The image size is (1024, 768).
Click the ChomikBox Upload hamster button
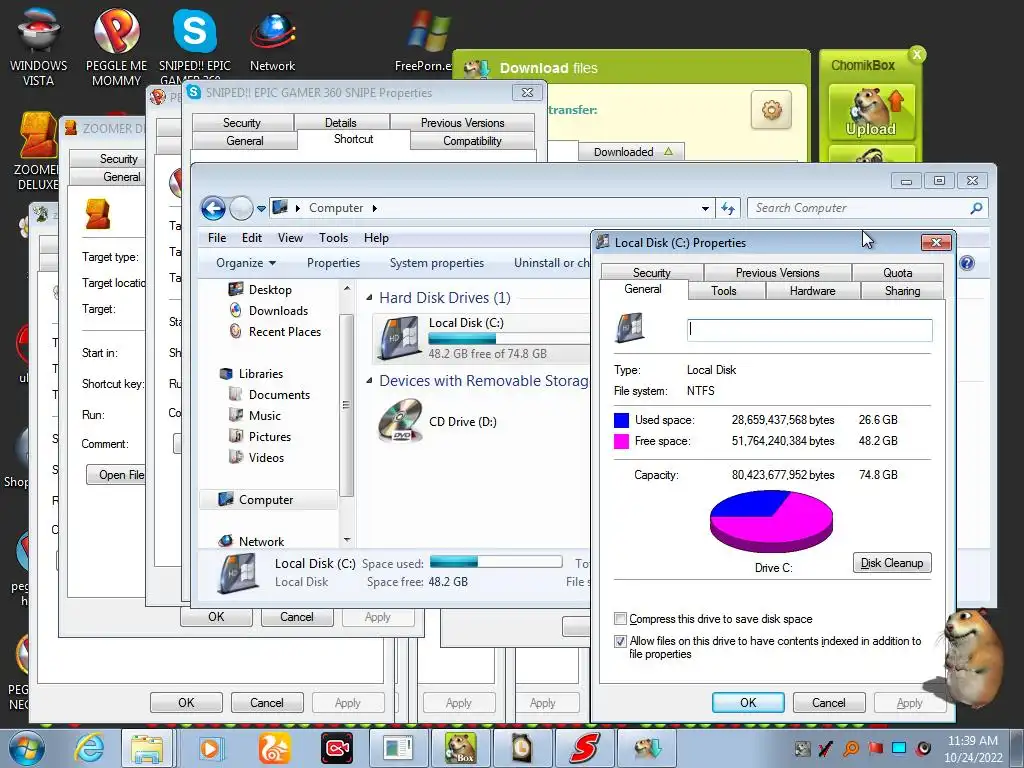871,112
